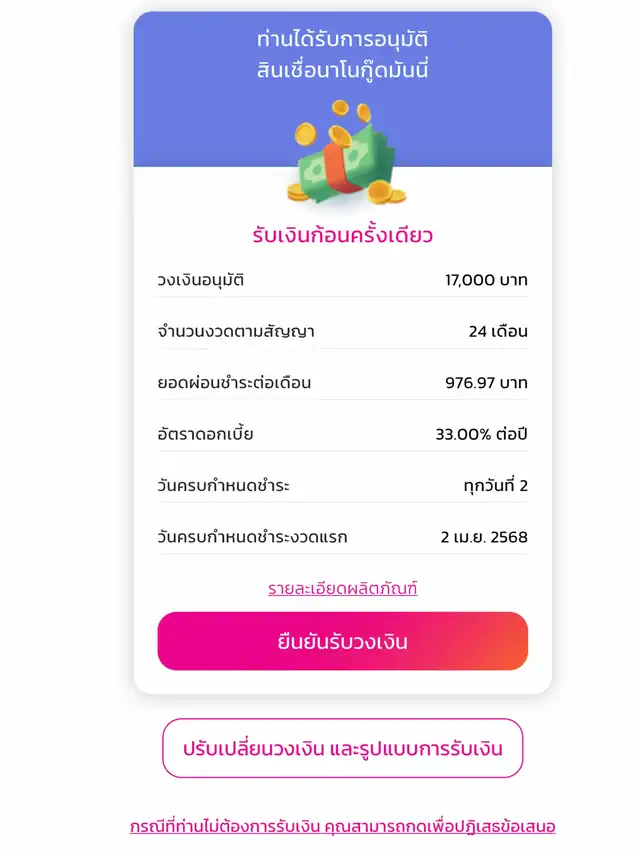
Task: Click the ทุกวันที่ 2 due date value
Action: tap(495, 486)
